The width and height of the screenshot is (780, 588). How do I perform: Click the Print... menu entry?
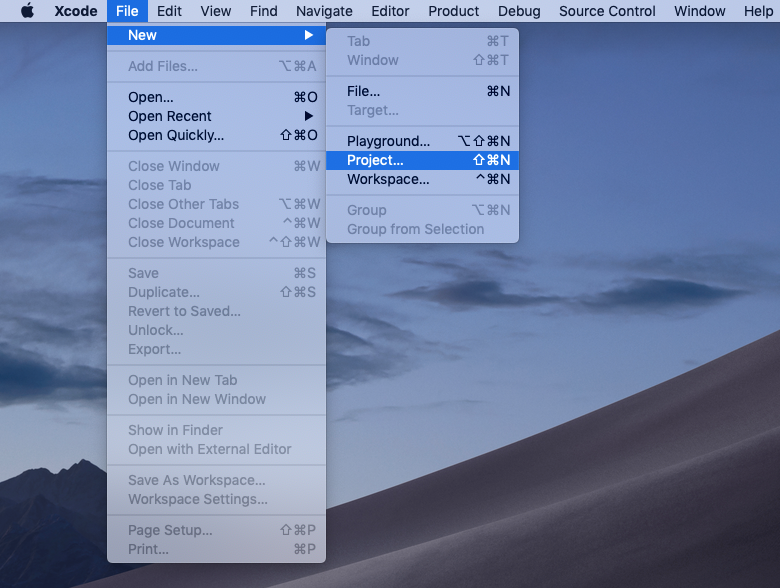click(x=216, y=549)
